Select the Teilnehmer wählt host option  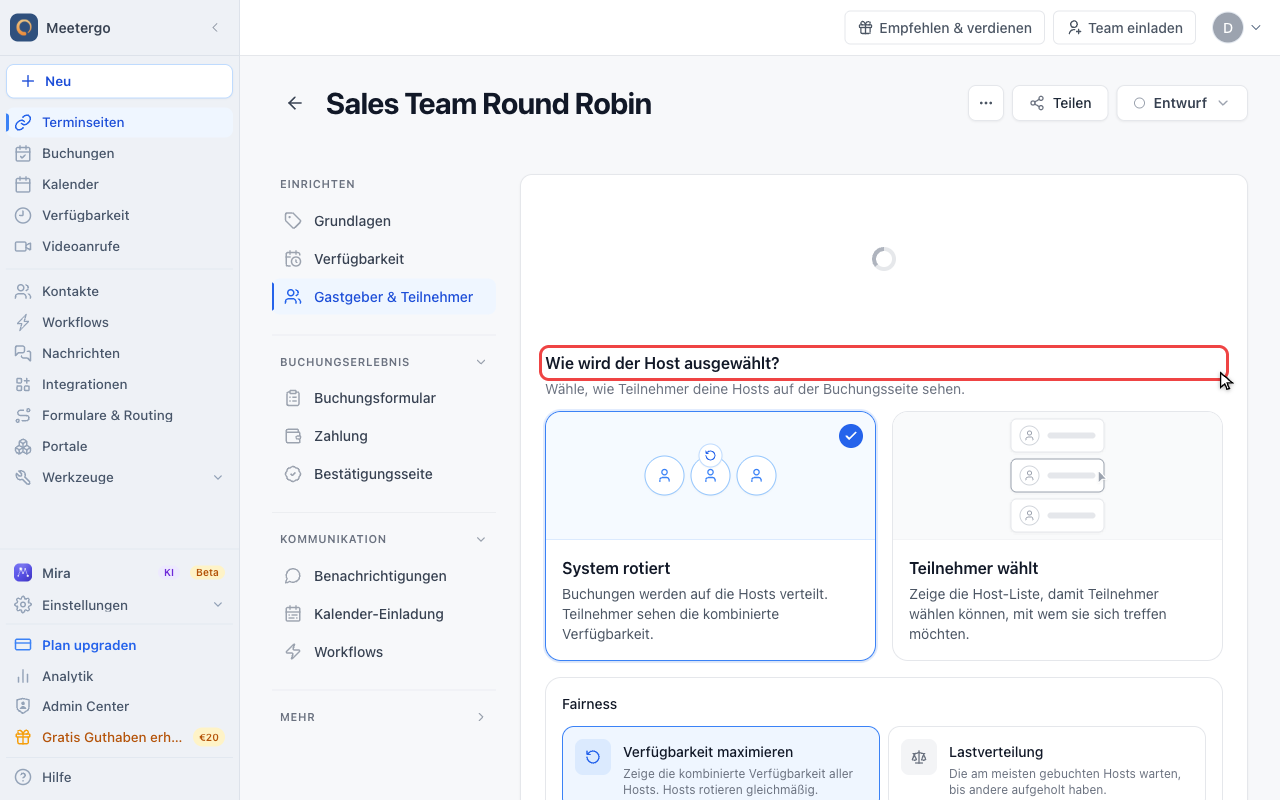click(x=1057, y=536)
